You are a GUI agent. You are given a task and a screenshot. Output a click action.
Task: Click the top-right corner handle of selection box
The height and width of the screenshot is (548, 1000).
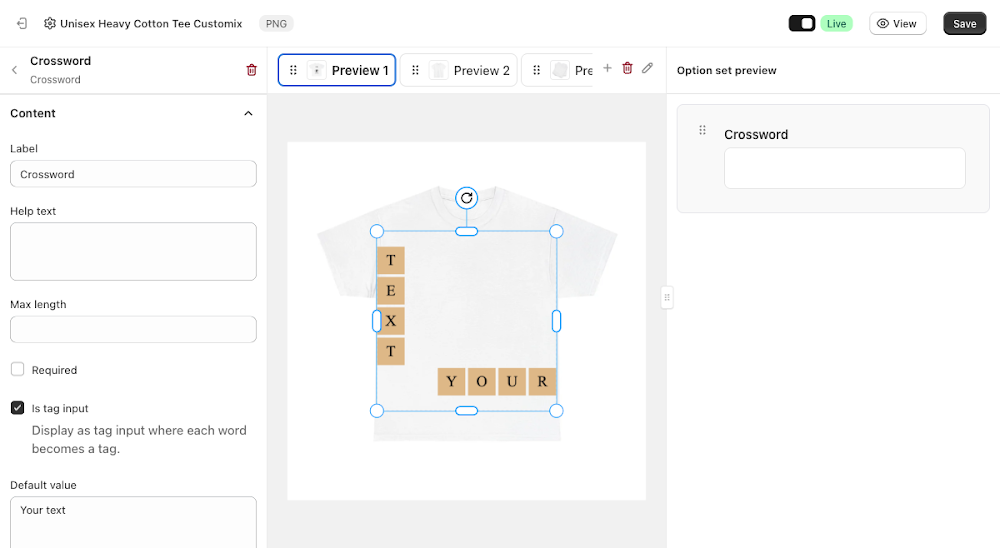pos(556,231)
